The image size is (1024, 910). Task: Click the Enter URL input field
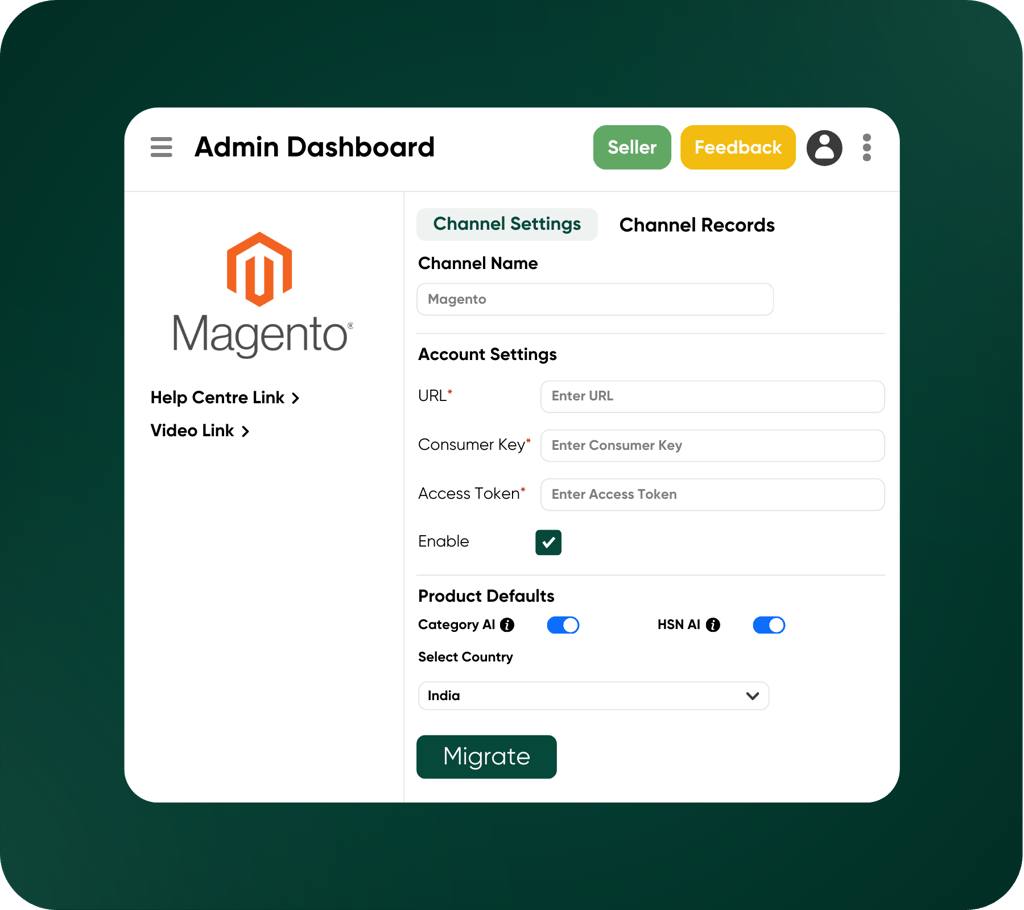(712, 396)
